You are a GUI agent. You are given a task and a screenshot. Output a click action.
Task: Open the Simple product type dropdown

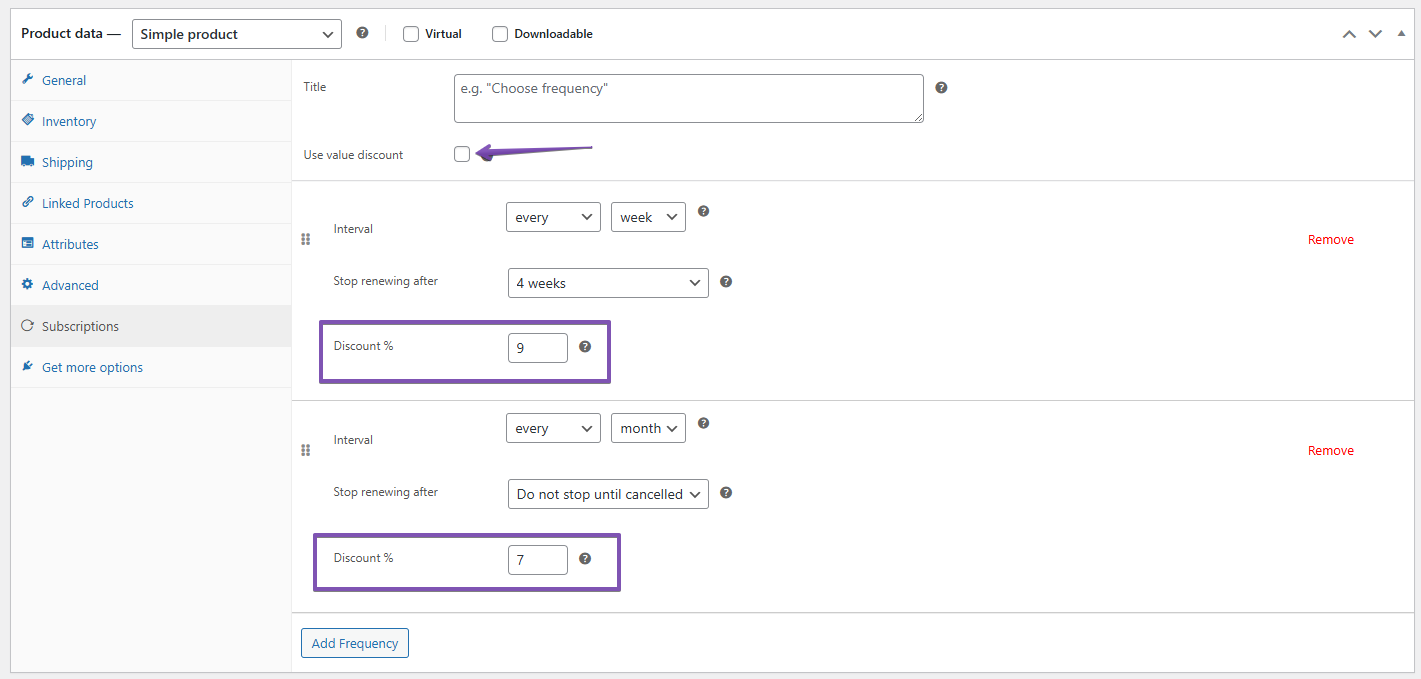point(236,34)
